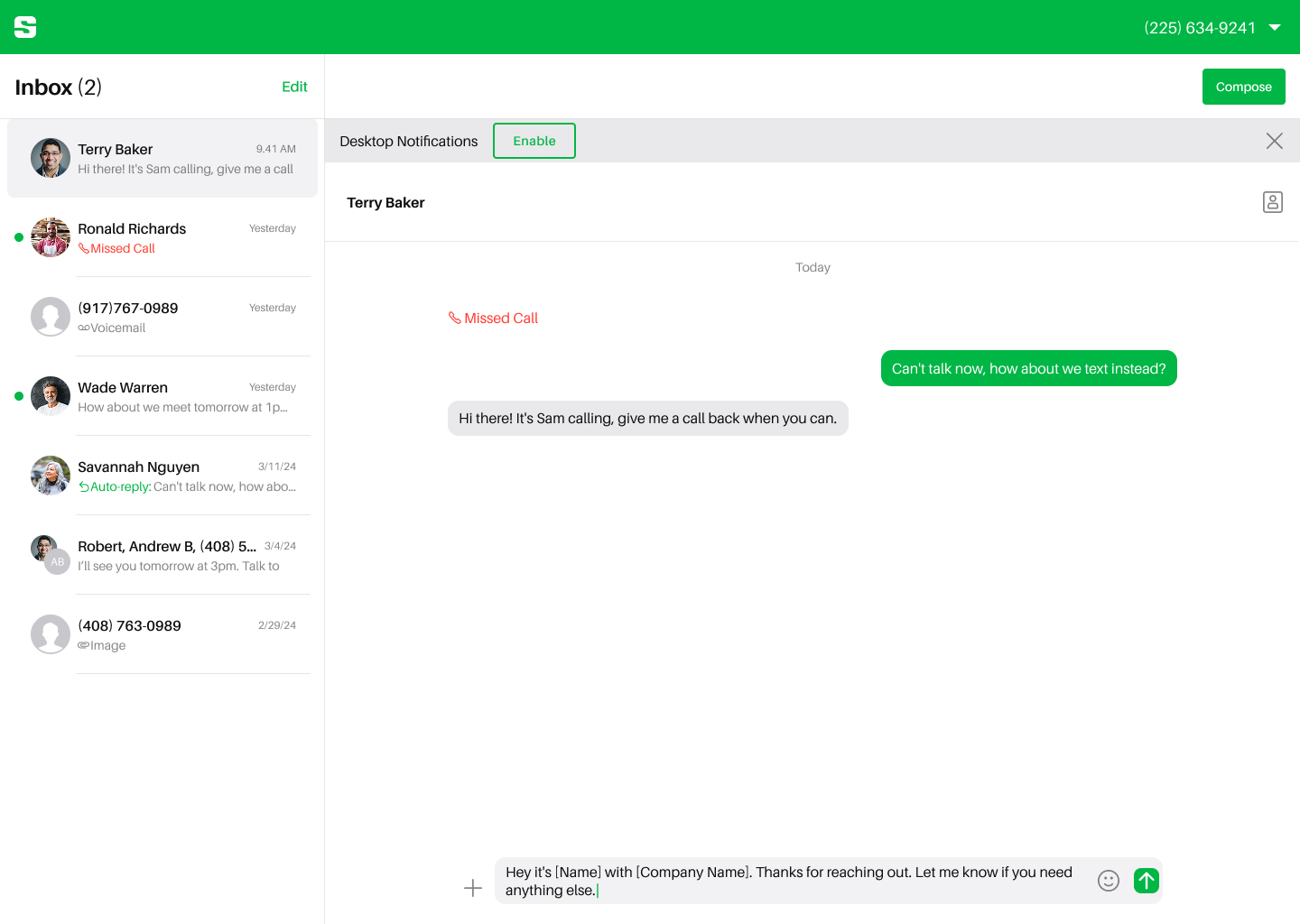
Task: Open Terry Baker's contact details icon
Action: click(1273, 202)
